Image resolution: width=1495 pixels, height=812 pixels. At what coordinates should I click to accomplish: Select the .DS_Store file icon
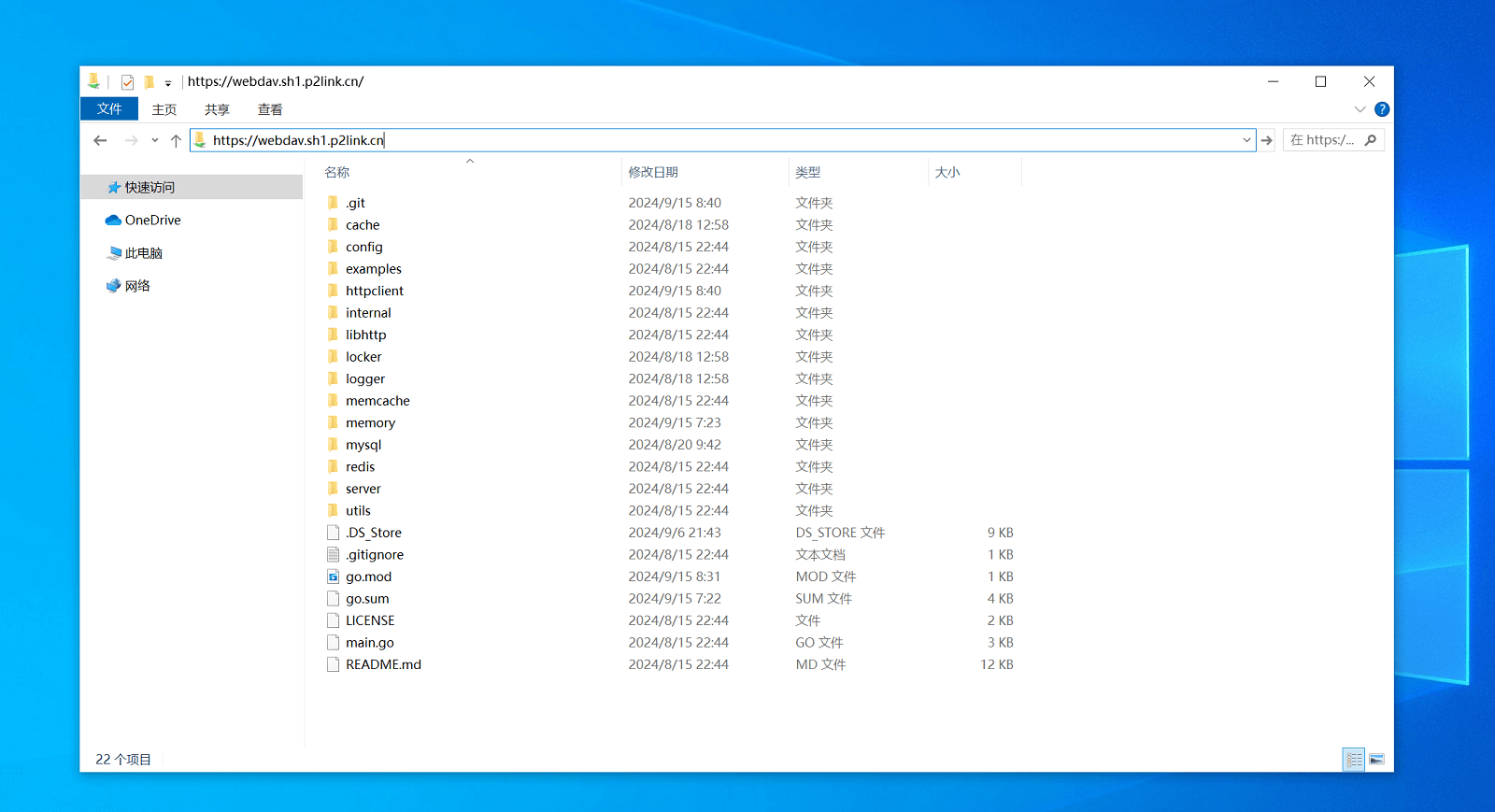click(x=333, y=533)
